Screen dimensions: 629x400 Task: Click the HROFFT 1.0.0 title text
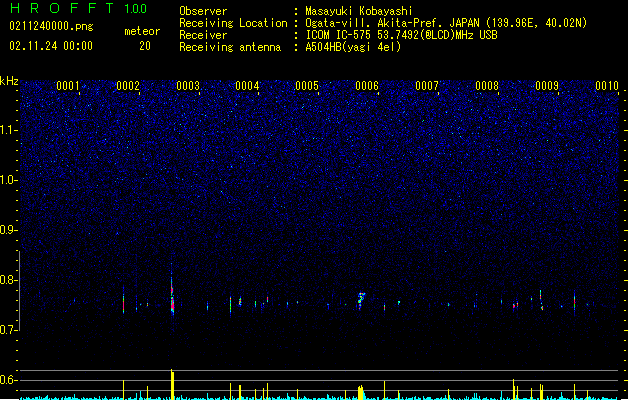[78, 8]
